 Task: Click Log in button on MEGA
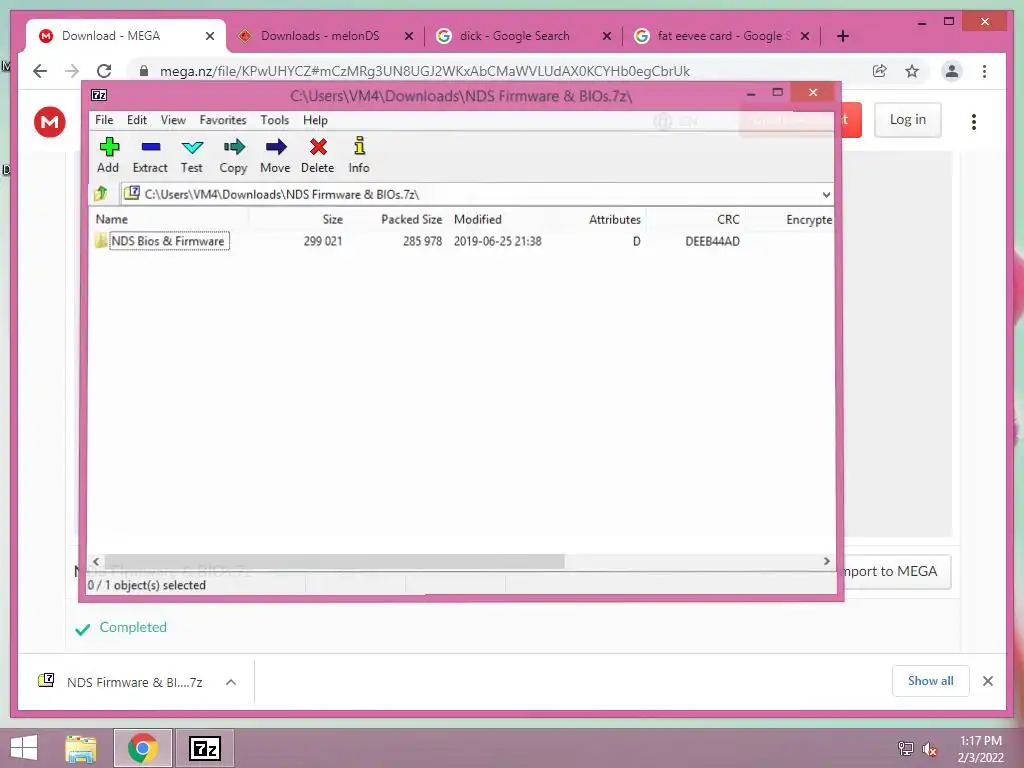[908, 120]
